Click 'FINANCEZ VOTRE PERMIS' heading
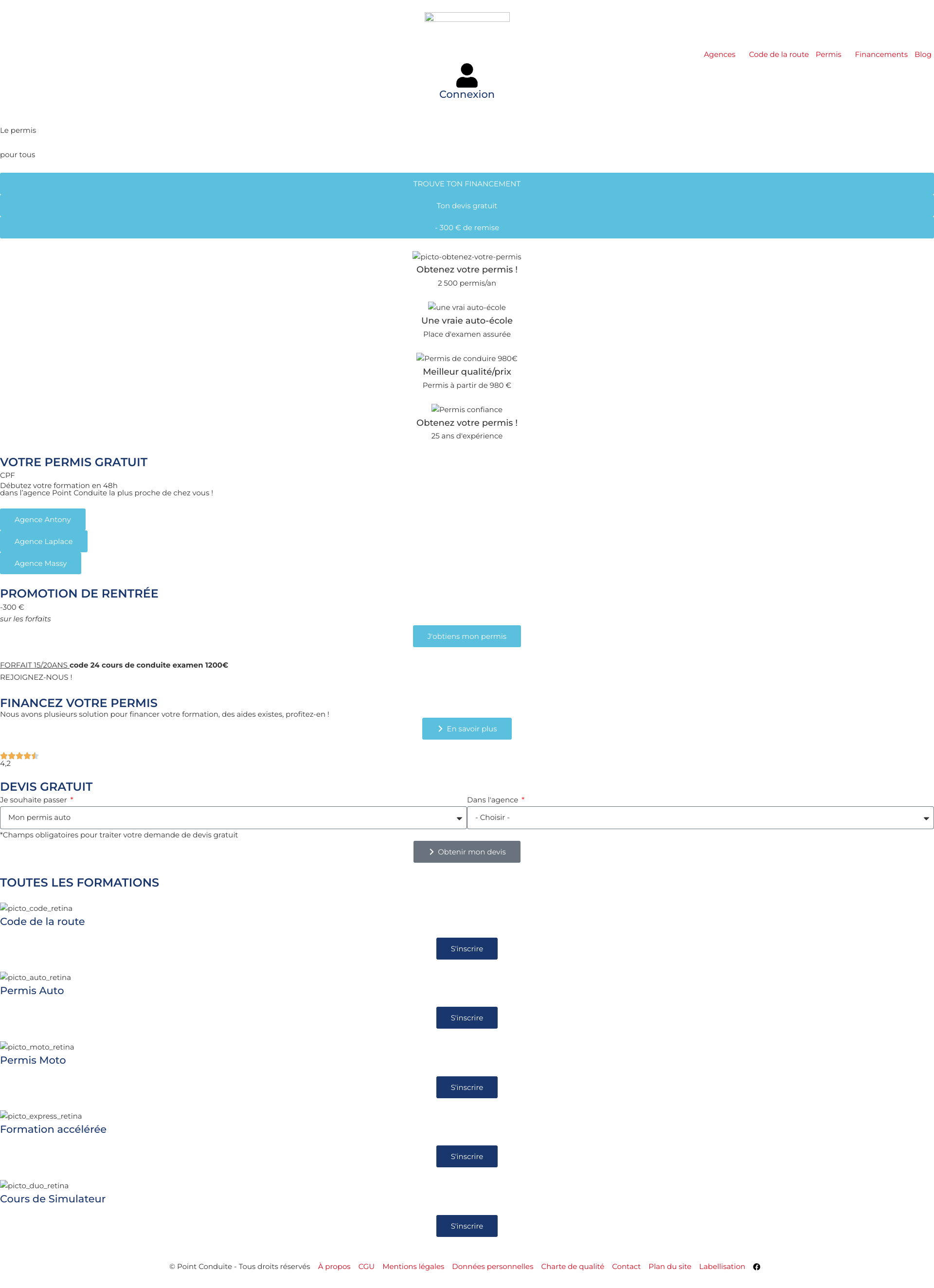Image resolution: width=934 pixels, height=1288 pixels. coord(79,703)
